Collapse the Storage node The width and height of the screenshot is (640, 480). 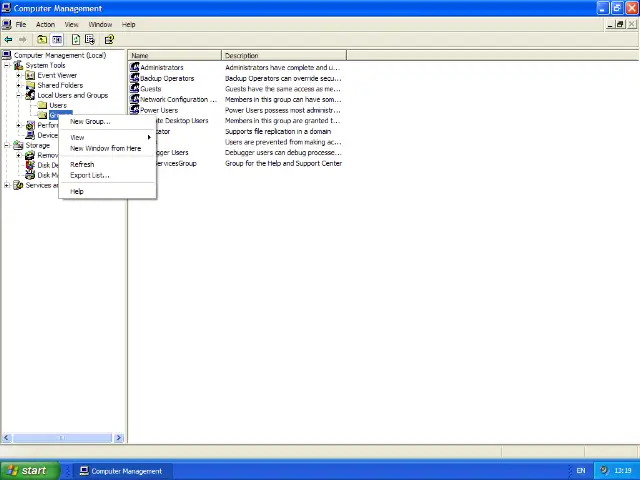pyautogui.click(x=7, y=145)
